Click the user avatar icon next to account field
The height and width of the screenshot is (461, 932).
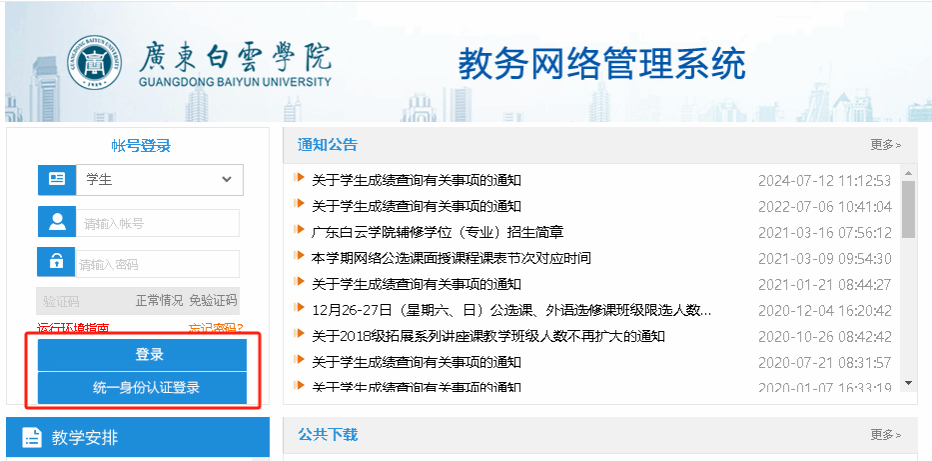tap(57, 222)
